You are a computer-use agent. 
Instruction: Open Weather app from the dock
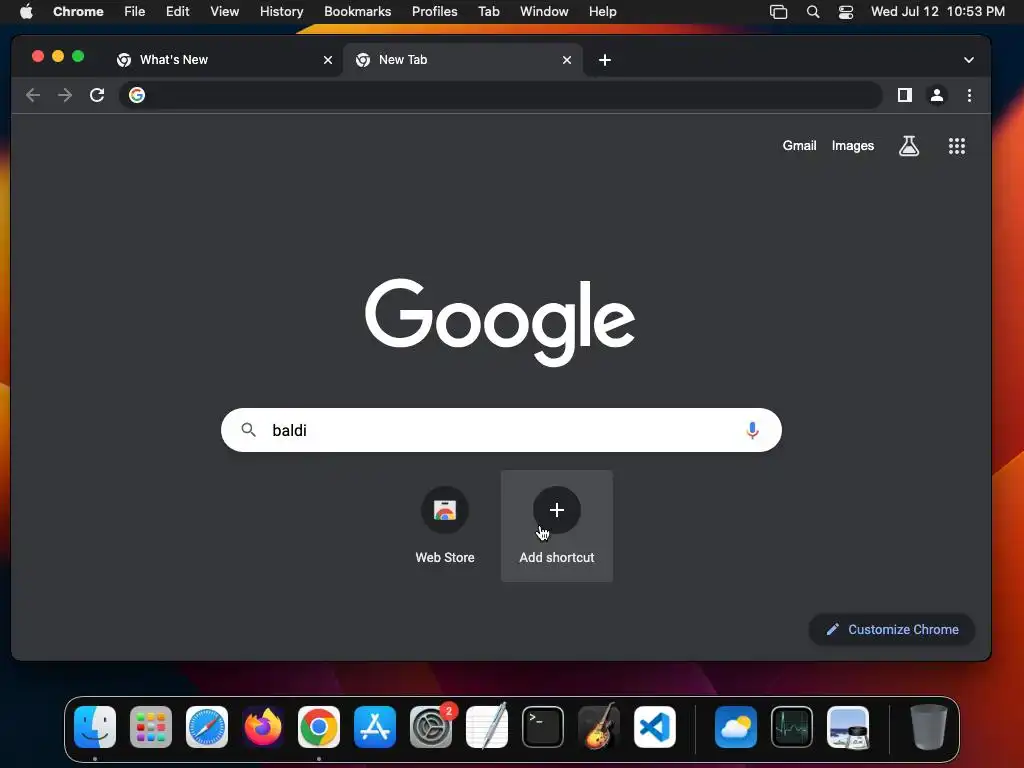click(x=736, y=727)
